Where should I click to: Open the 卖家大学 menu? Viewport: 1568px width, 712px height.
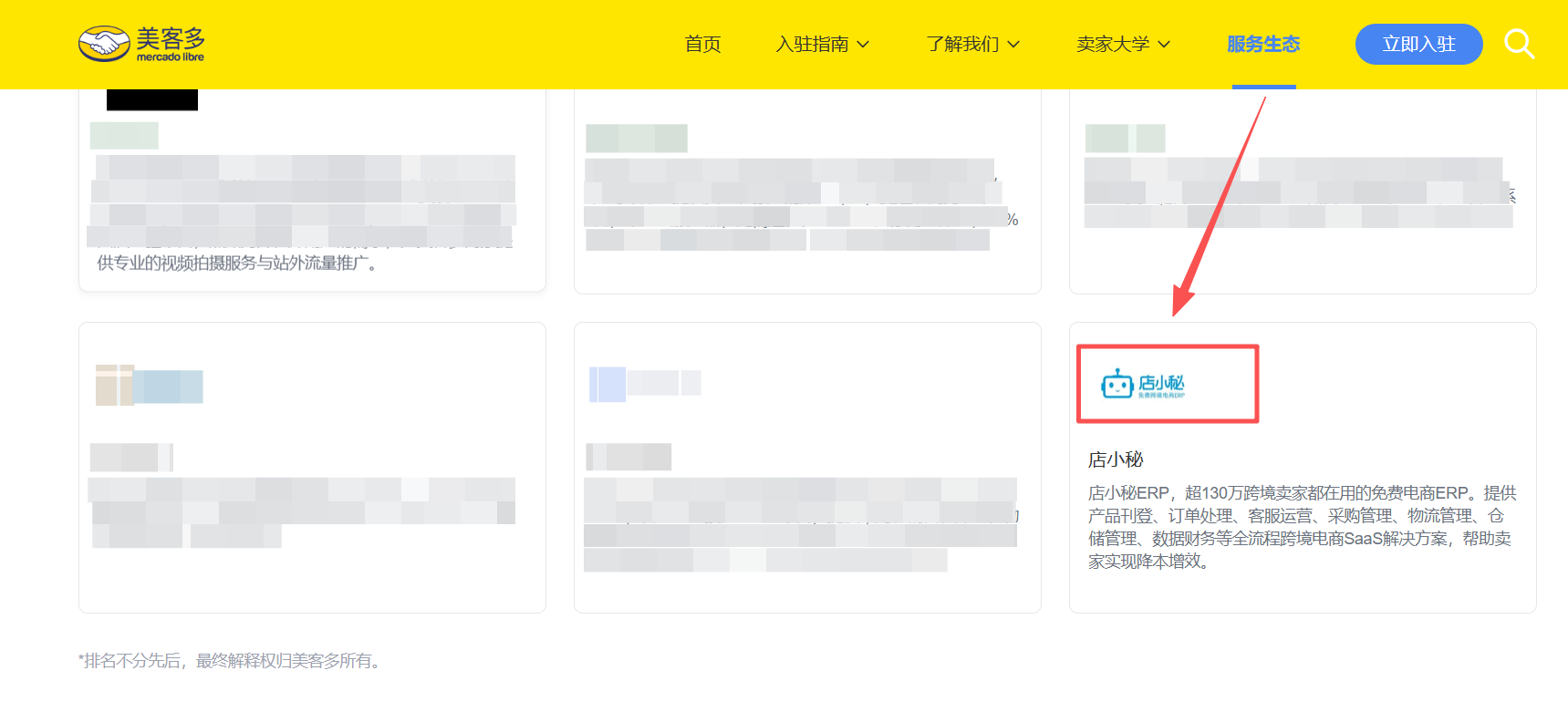(1113, 44)
